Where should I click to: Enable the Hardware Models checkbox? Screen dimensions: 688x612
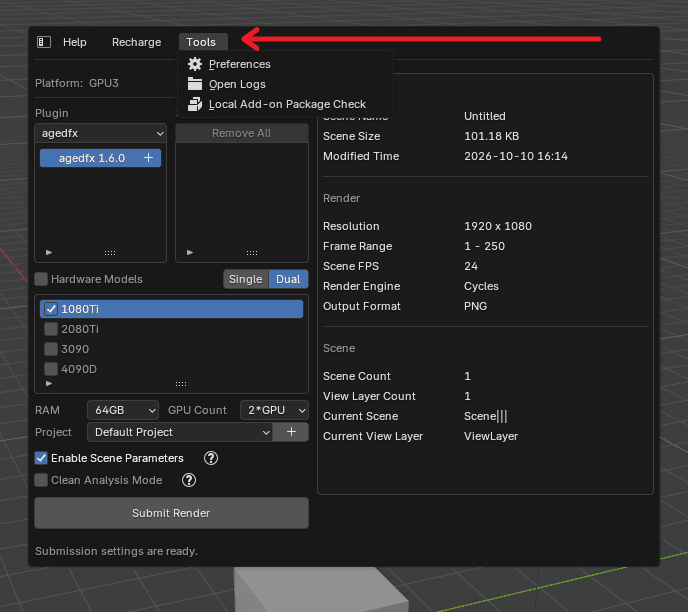[41, 279]
